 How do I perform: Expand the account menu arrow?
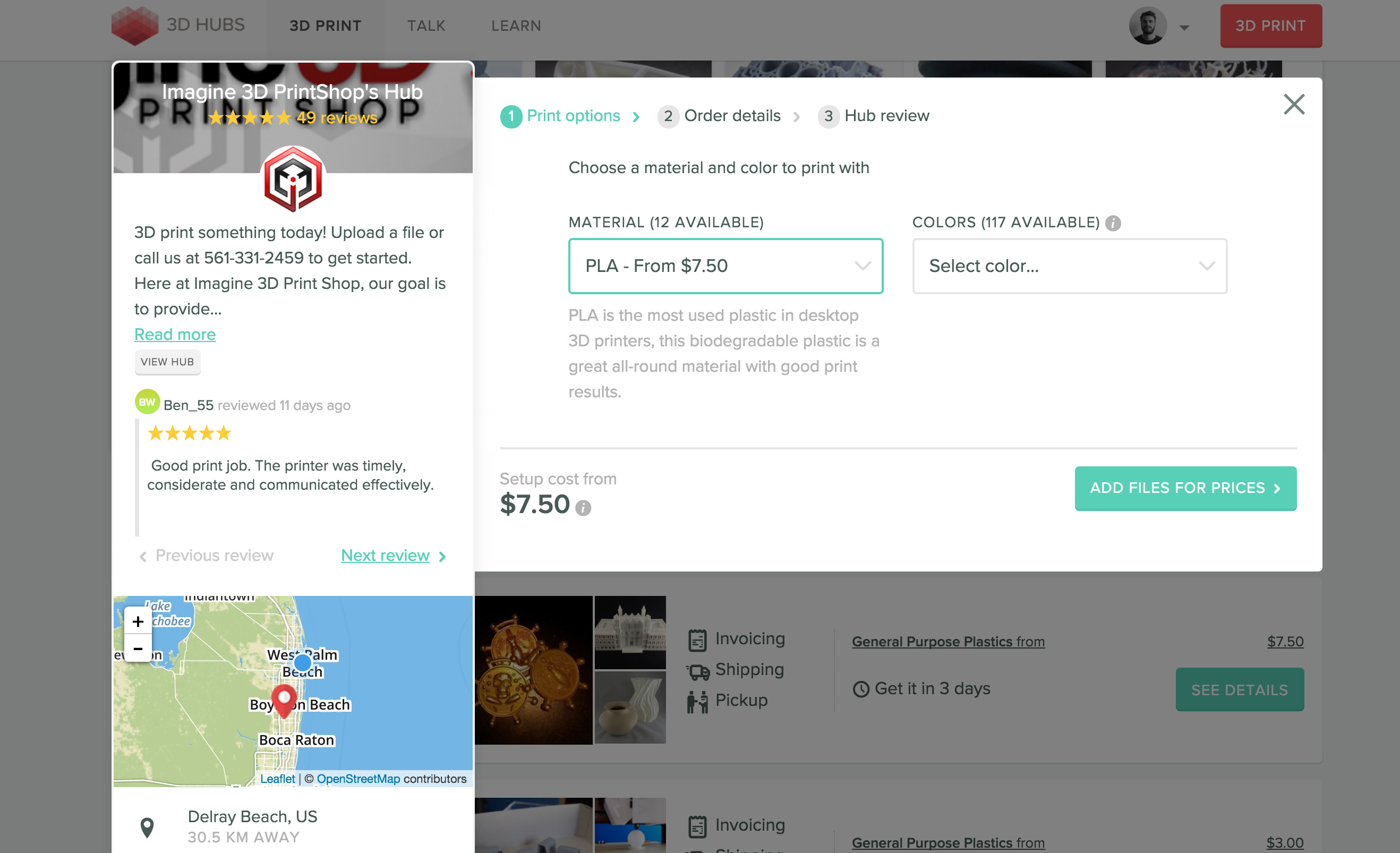click(x=1184, y=27)
